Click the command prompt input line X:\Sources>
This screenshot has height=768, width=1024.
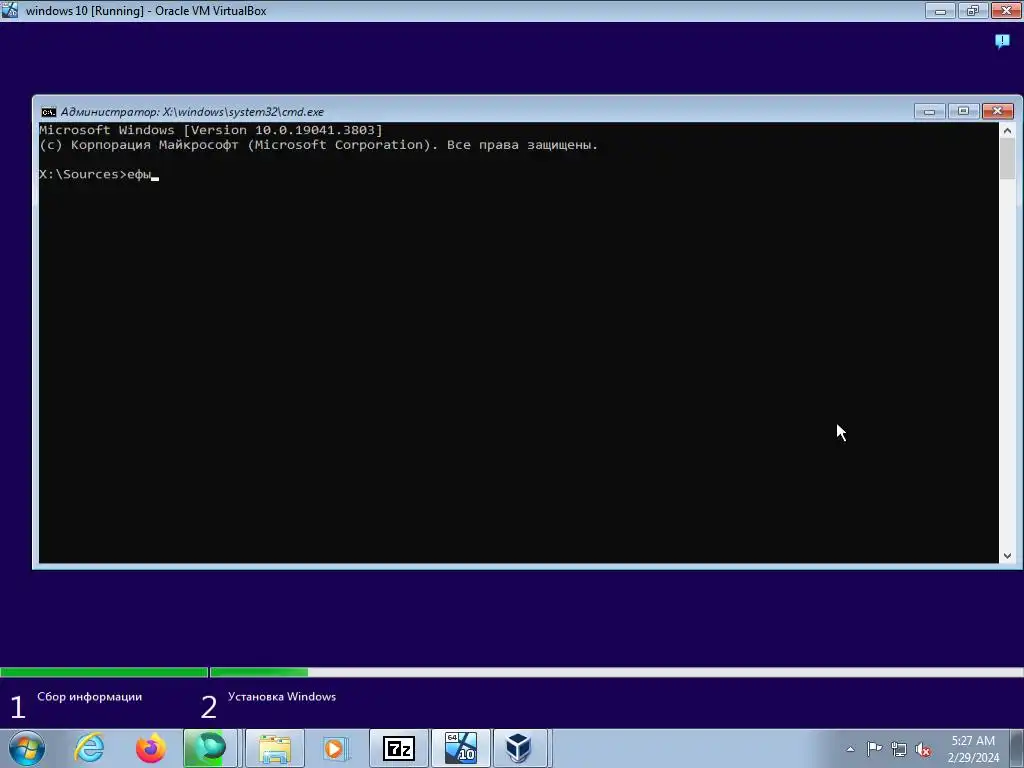(x=99, y=174)
